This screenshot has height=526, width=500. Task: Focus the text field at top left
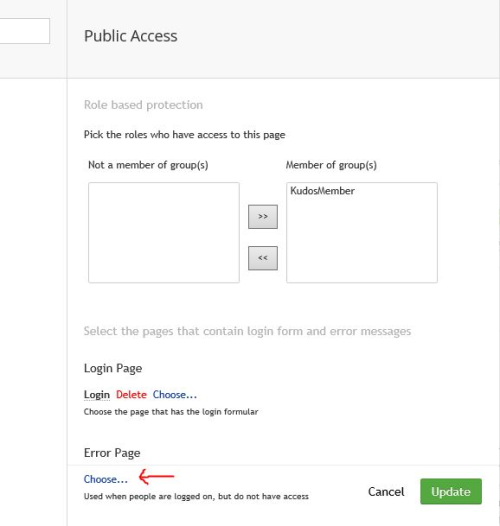(x=25, y=31)
